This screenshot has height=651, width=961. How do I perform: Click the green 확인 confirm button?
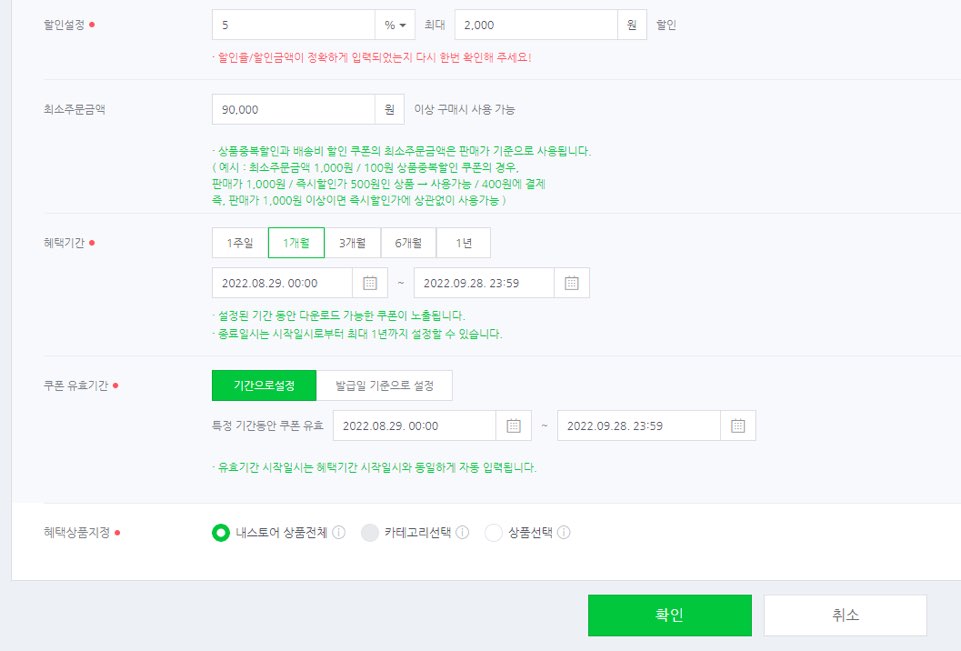point(669,615)
